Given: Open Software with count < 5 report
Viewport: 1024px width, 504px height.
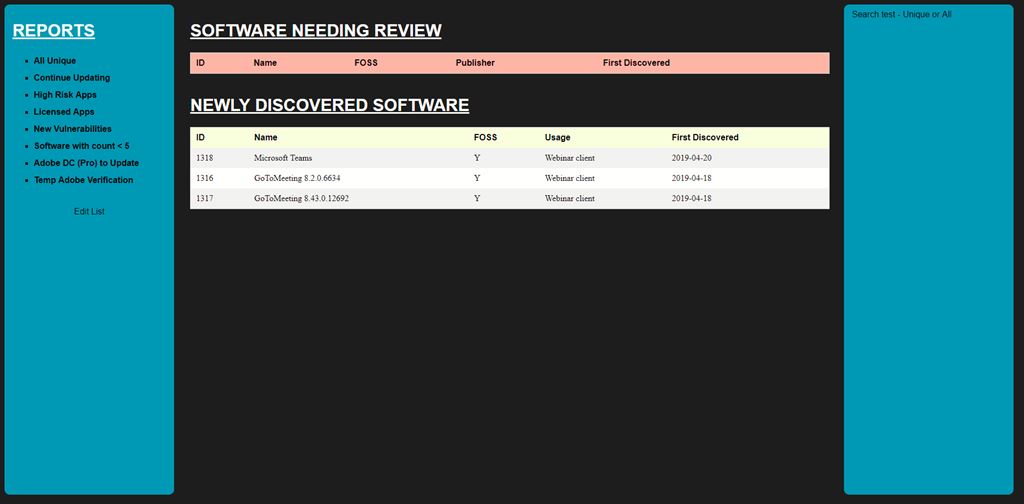Looking at the screenshot, I should click(x=82, y=146).
